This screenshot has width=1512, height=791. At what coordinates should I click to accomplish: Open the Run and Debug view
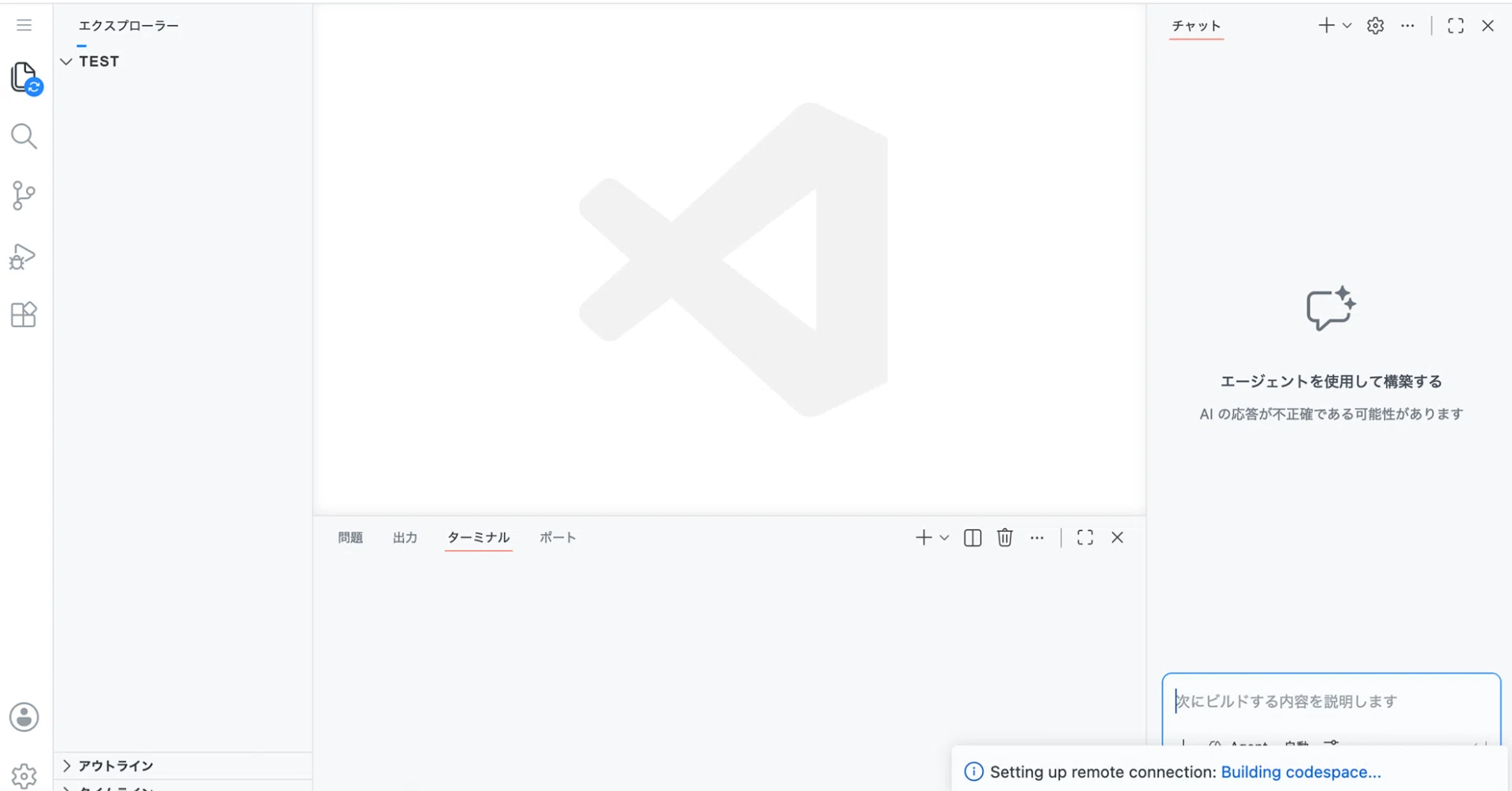tap(23, 256)
